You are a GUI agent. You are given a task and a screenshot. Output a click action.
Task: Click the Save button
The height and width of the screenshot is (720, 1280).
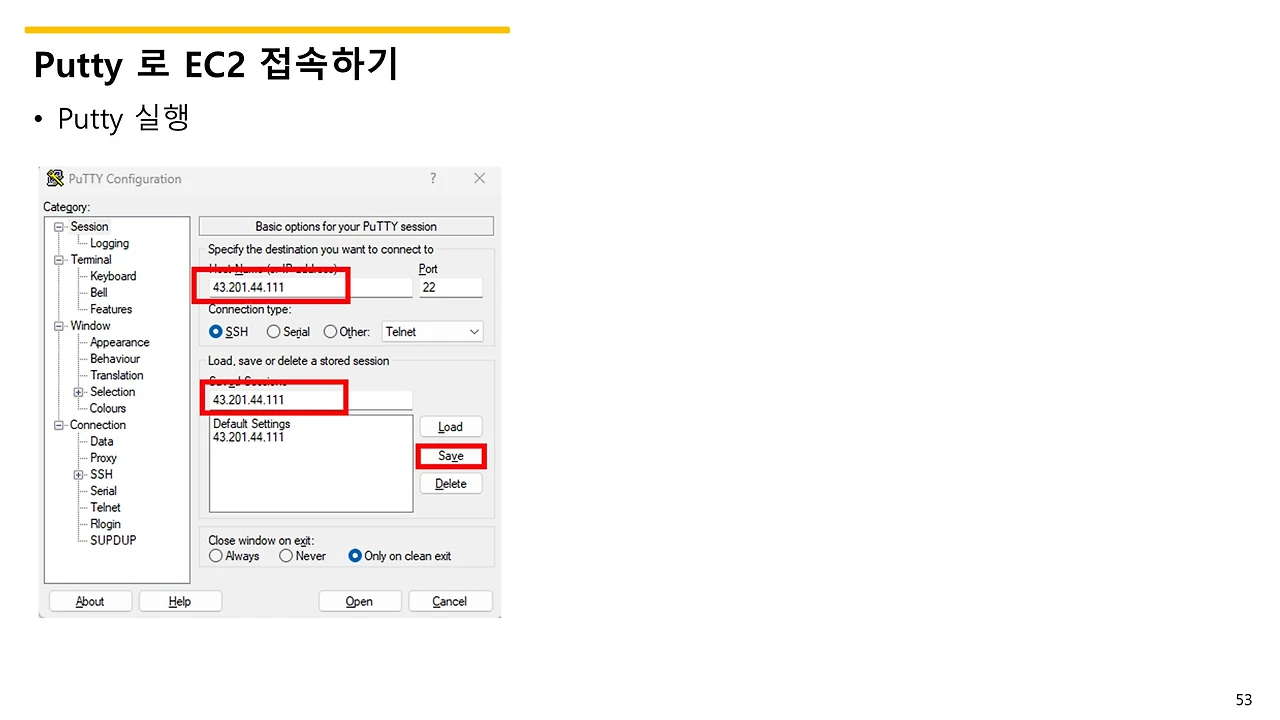point(450,456)
